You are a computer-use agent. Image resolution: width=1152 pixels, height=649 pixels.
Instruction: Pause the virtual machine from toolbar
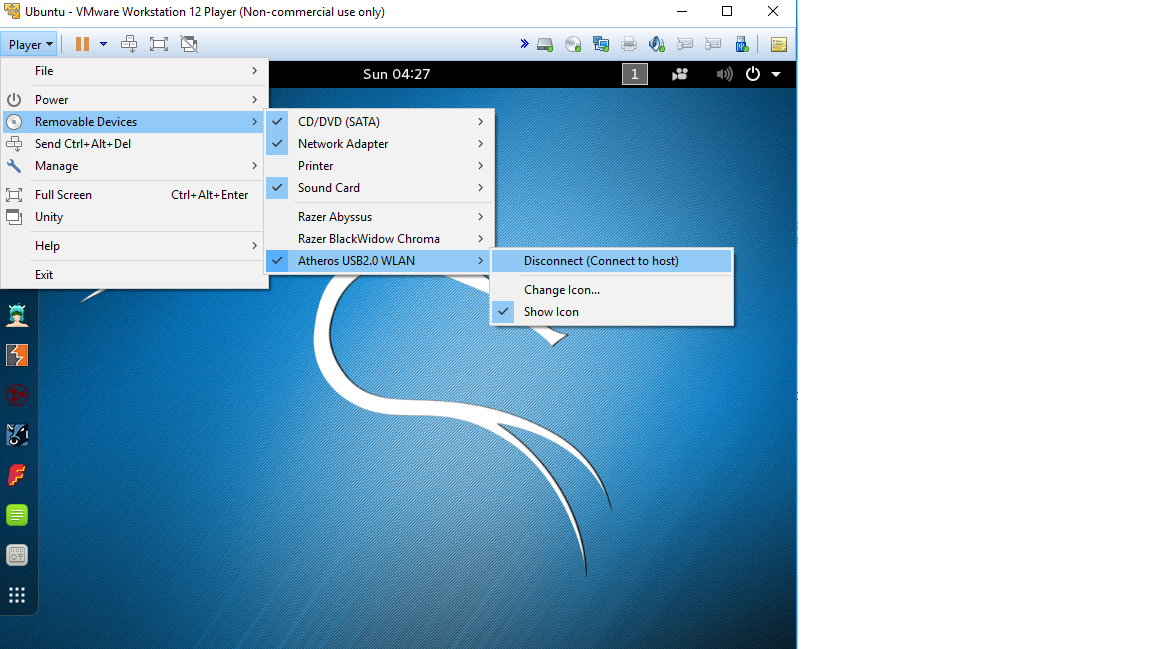tap(82, 44)
